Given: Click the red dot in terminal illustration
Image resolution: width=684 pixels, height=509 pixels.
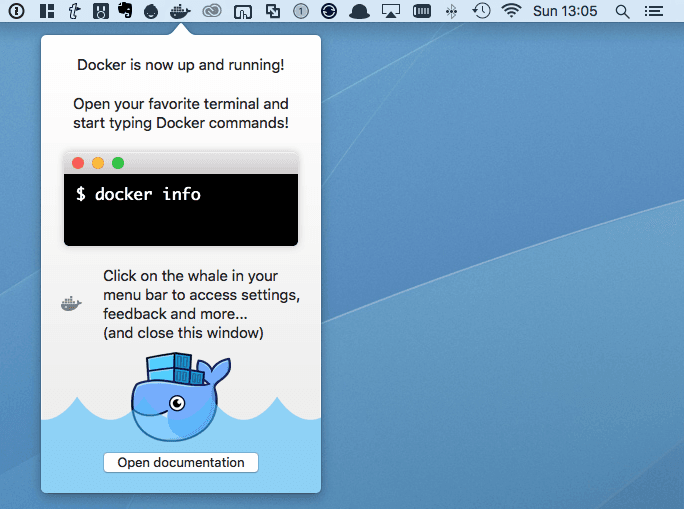Looking at the screenshot, I should [78, 163].
